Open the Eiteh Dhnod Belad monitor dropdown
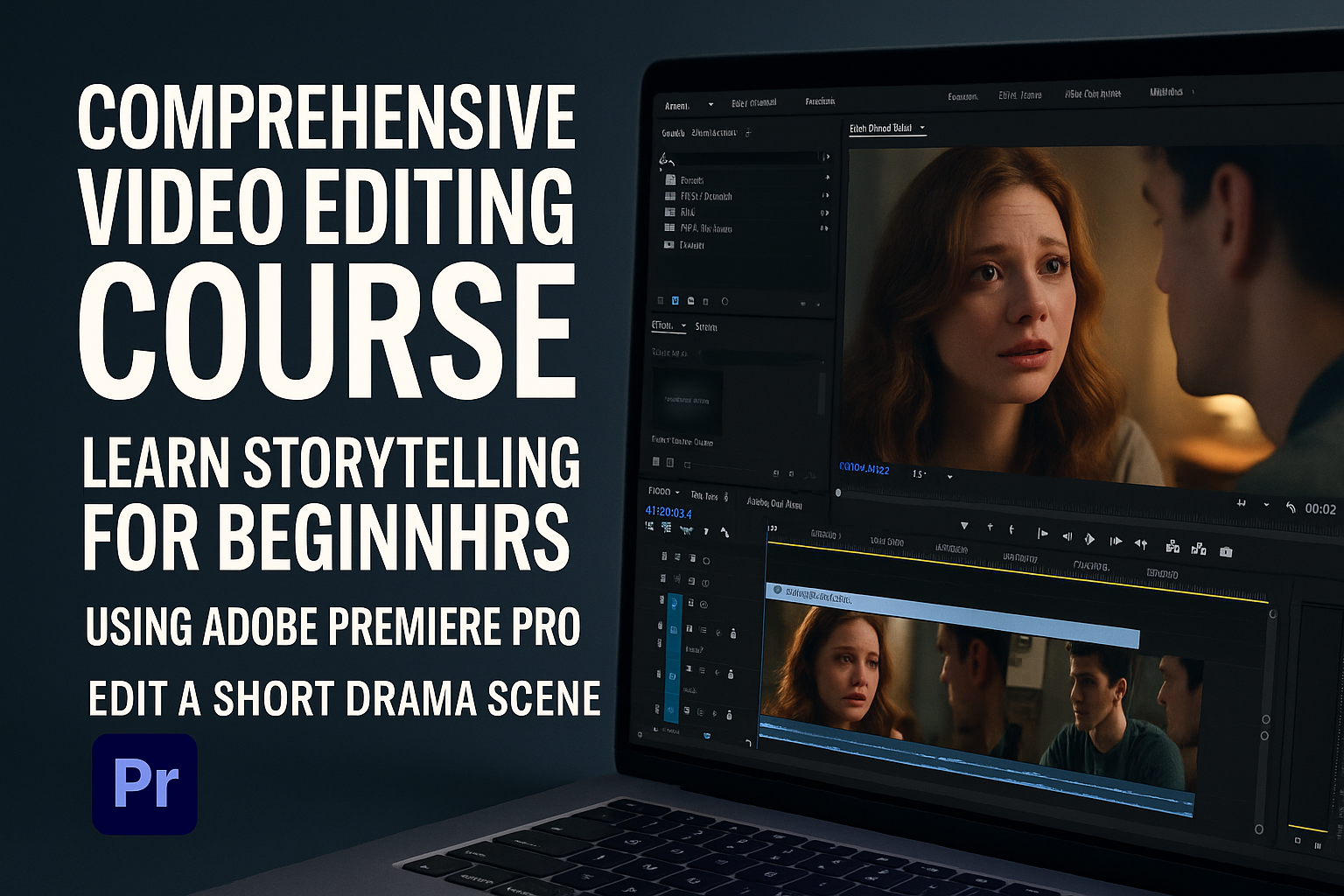 click(922, 128)
